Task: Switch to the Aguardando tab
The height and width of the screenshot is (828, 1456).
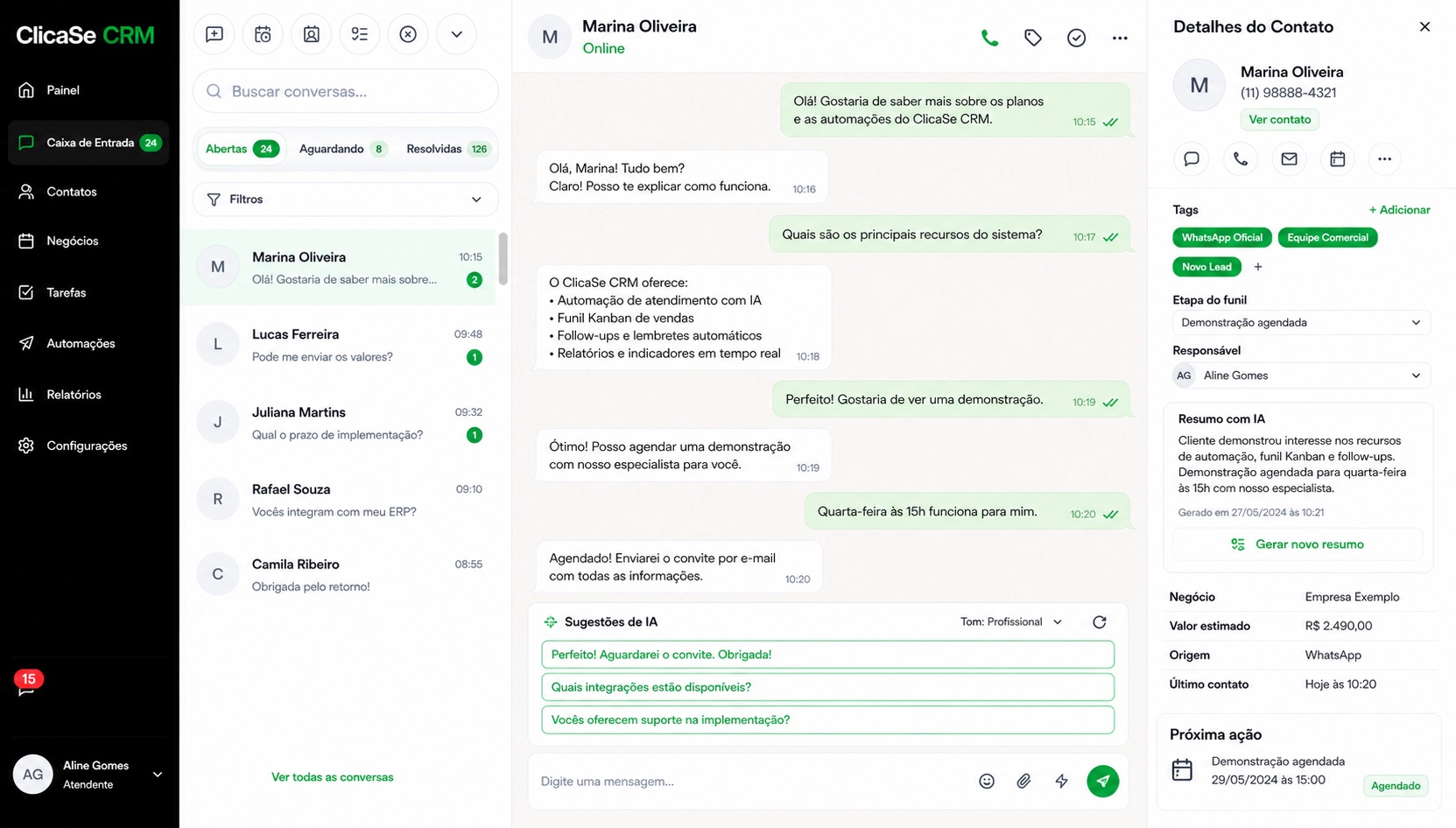Action: pos(343,149)
